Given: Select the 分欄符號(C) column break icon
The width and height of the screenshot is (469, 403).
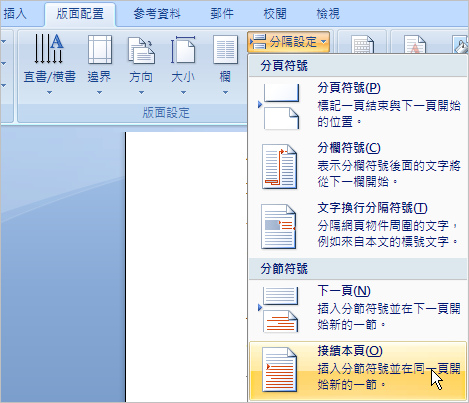Looking at the screenshot, I should click(279, 166).
